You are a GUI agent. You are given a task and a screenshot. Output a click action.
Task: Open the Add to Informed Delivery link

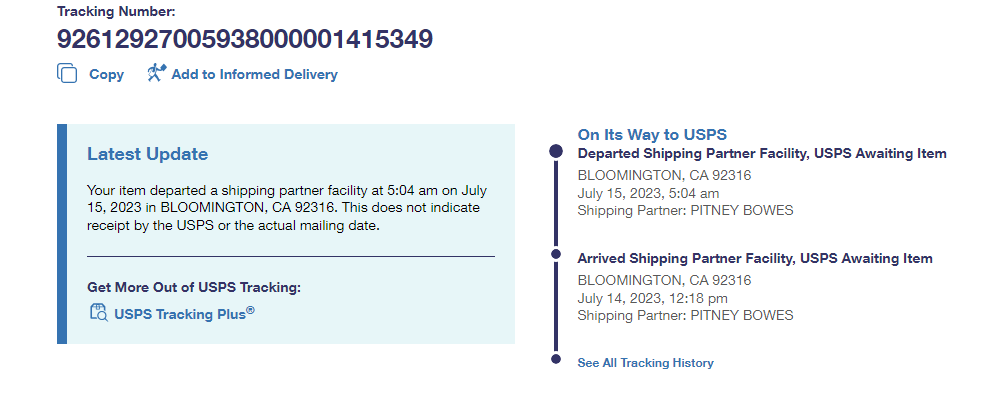coord(254,74)
